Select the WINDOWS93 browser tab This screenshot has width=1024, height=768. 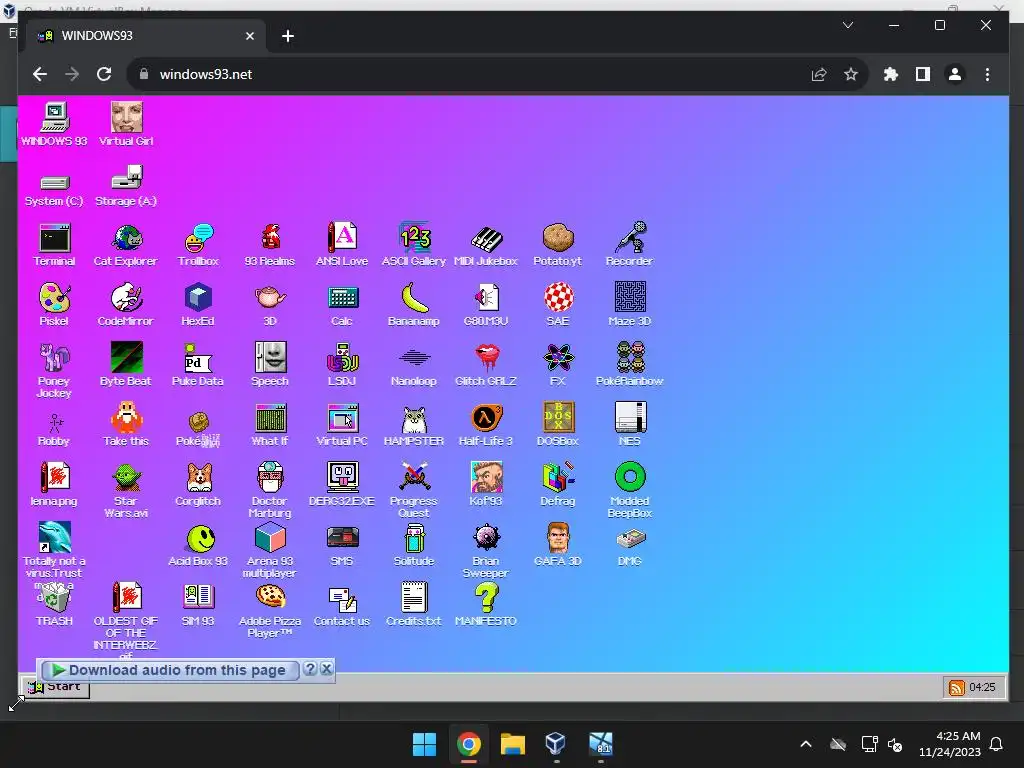click(144, 36)
